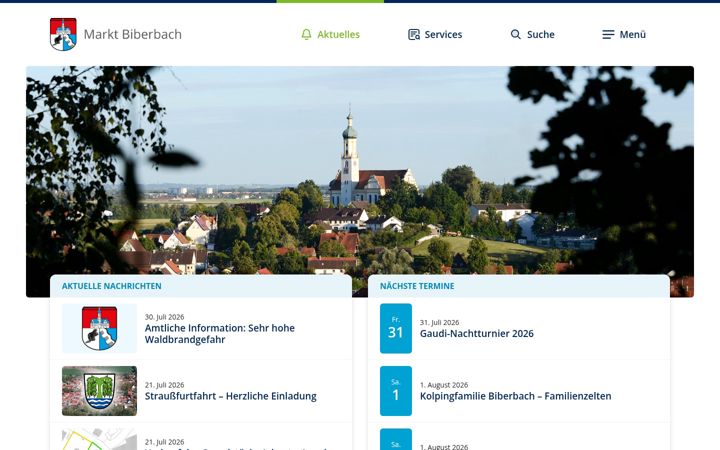Open news Amtliche Information: Sehr hohe Waldbrandgefahr
This screenshot has width=720, height=450.
(219, 334)
